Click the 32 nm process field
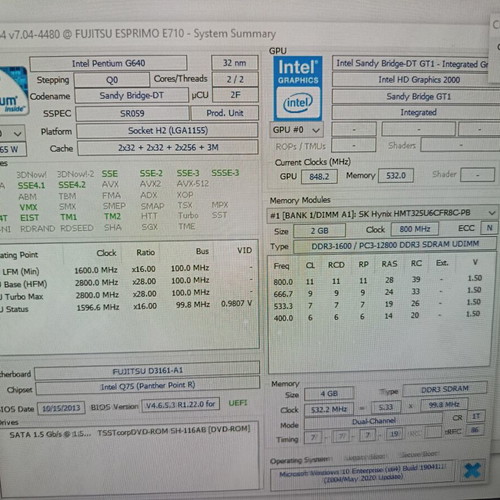The height and width of the screenshot is (500, 500). [x=235, y=63]
